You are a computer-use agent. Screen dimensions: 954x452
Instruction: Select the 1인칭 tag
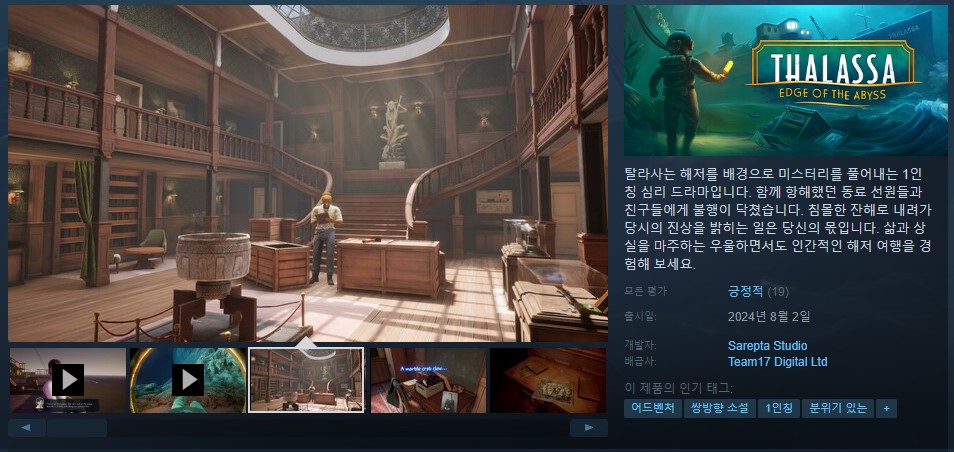778,409
